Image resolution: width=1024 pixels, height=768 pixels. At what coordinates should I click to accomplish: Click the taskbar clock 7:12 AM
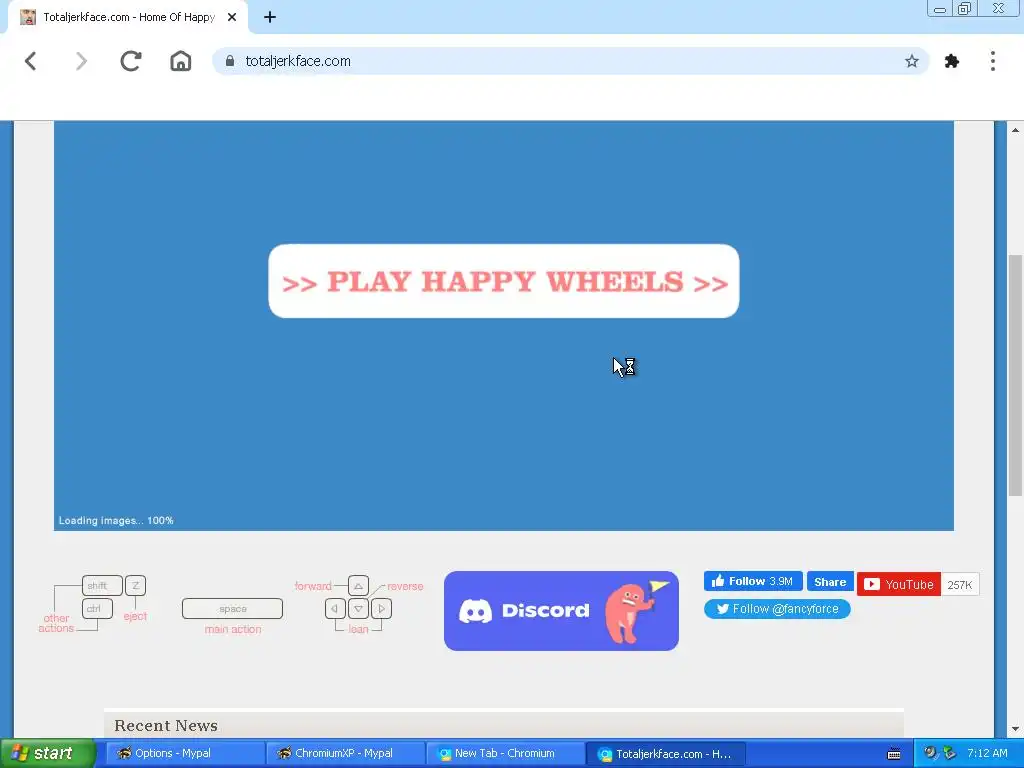pos(987,753)
